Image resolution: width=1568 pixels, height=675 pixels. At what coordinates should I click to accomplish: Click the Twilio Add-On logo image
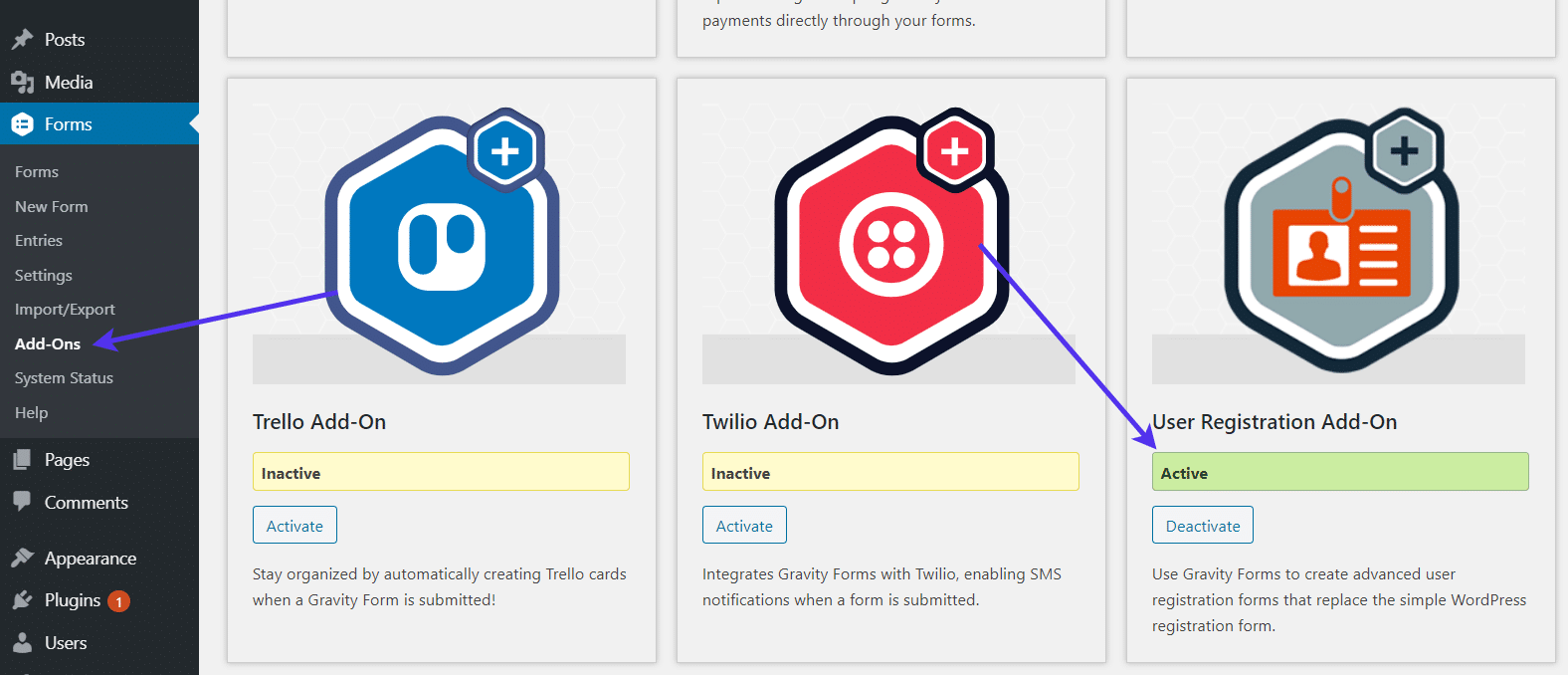890,242
